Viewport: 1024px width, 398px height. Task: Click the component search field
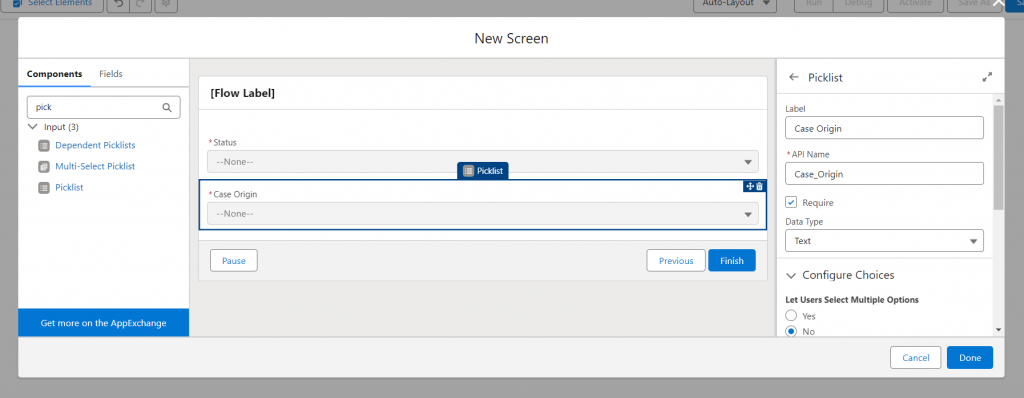[x=103, y=107]
